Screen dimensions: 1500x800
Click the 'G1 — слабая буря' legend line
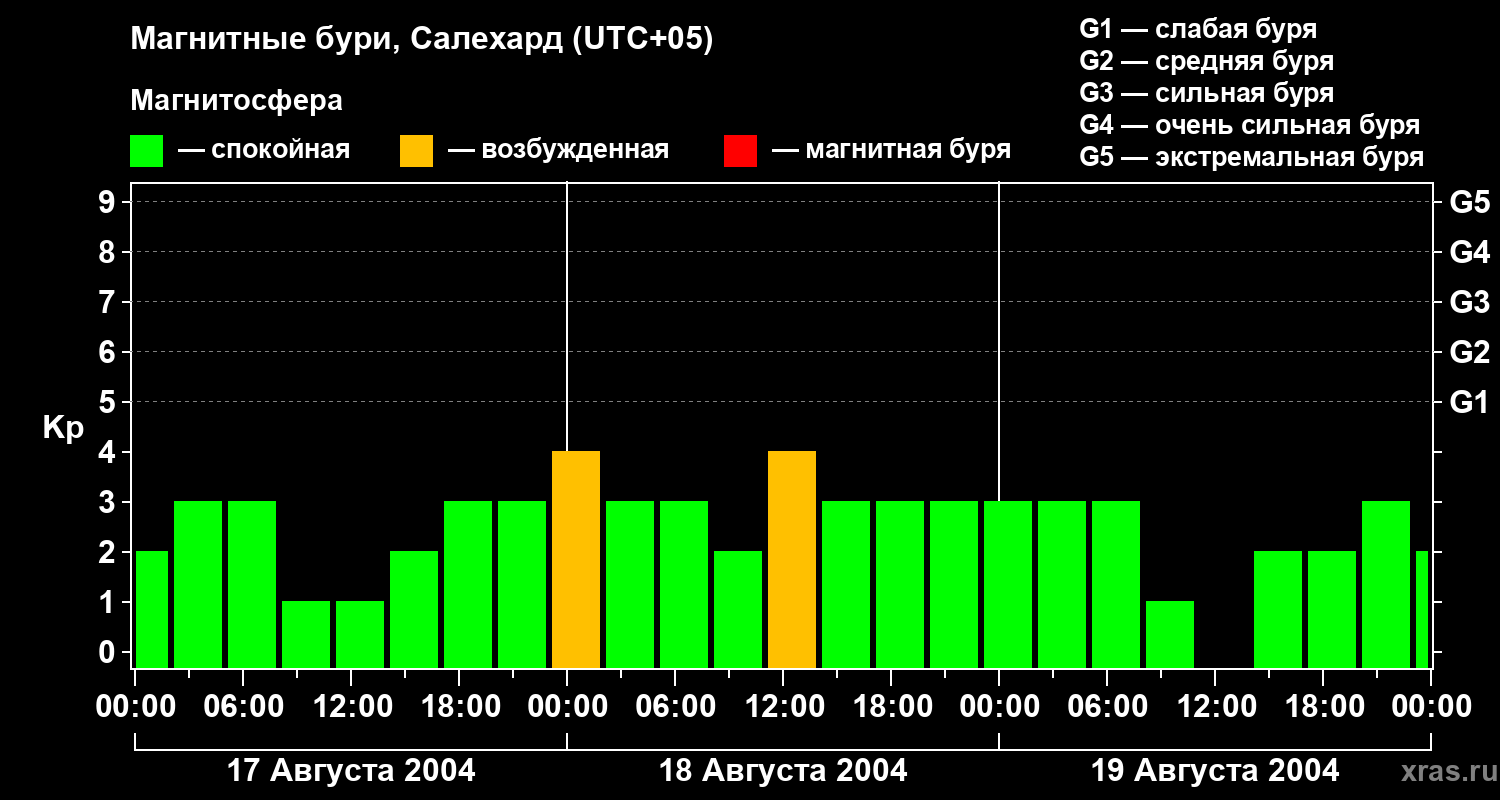(x=1198, y=29)
